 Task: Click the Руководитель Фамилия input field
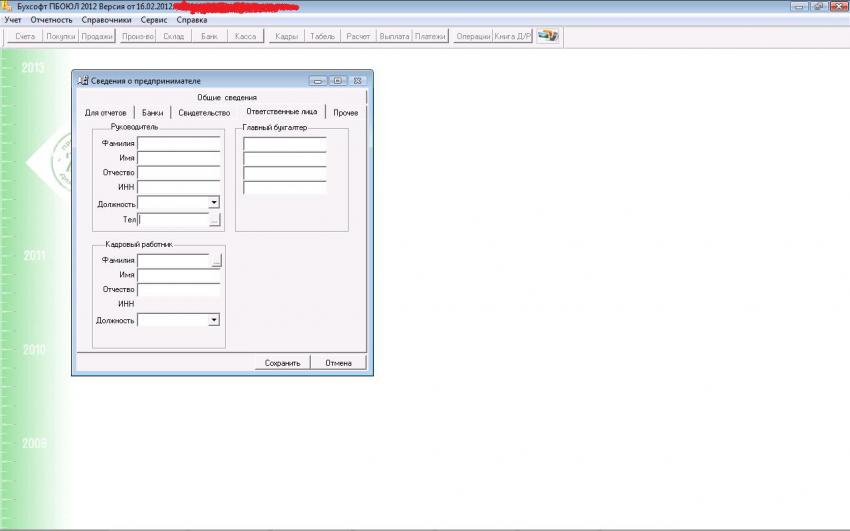pos(178,143)
